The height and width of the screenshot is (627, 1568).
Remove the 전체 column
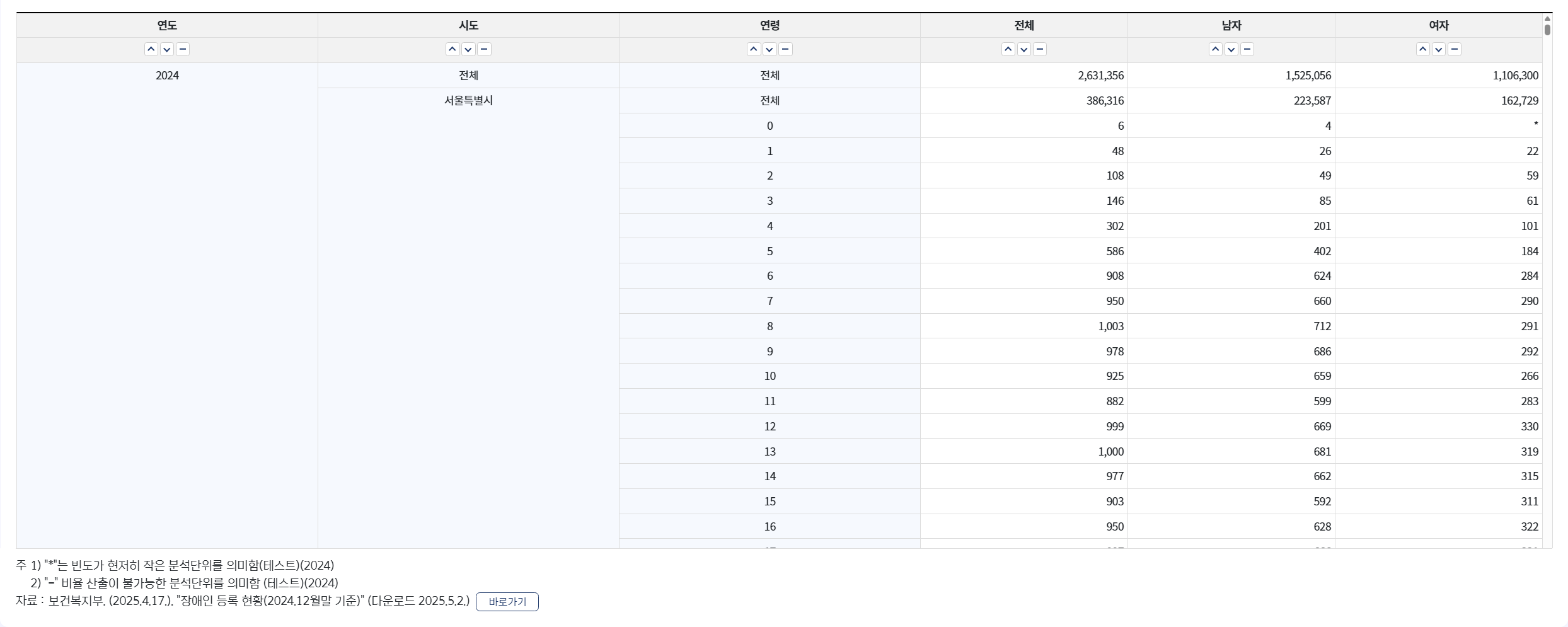tap(1040, 49)
